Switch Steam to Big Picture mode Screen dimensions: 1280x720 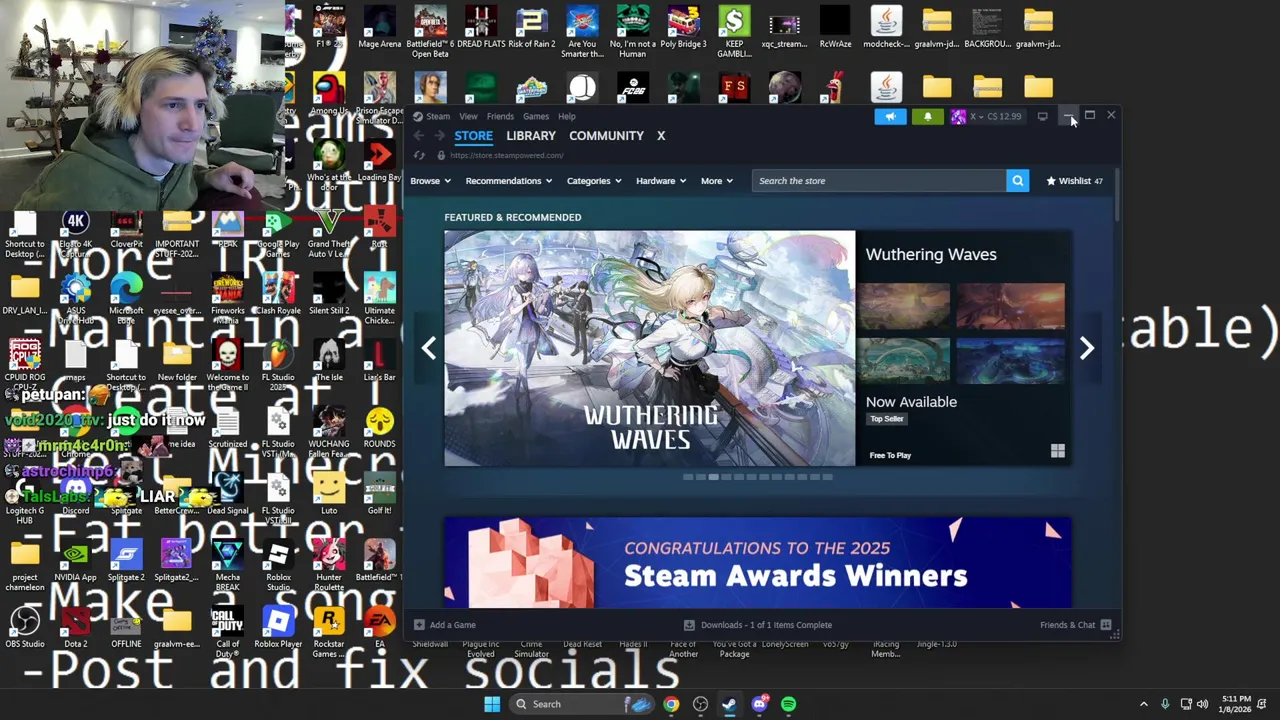point(1042,116)
